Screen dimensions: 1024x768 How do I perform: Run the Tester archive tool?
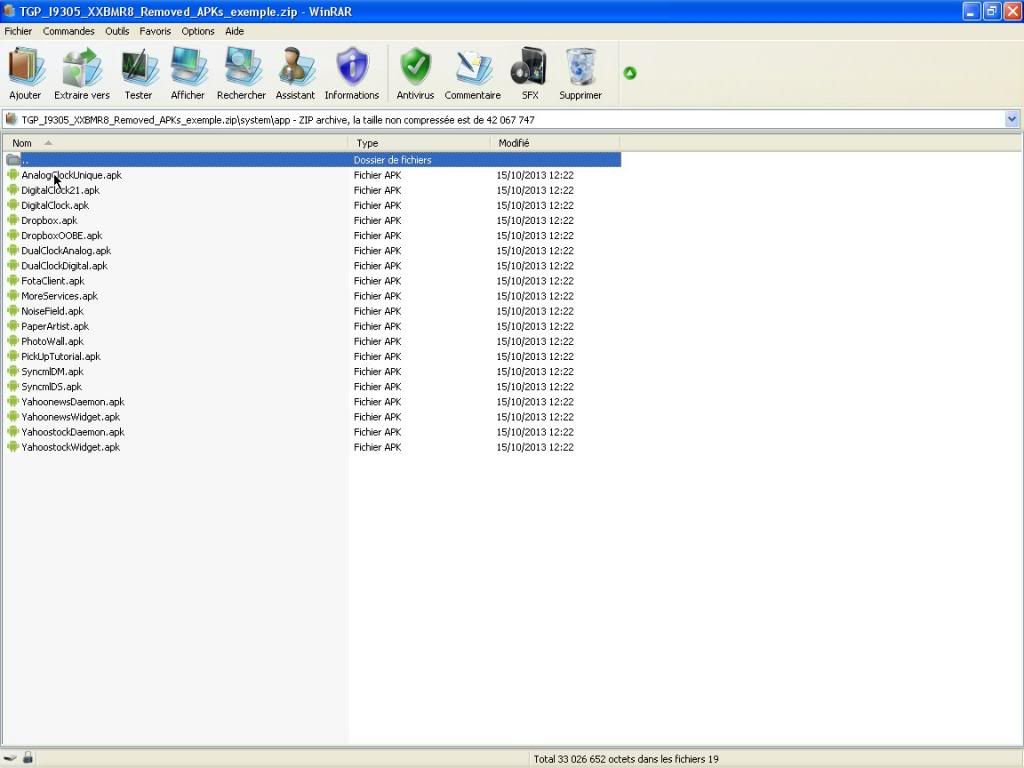[x=138, y=73]
